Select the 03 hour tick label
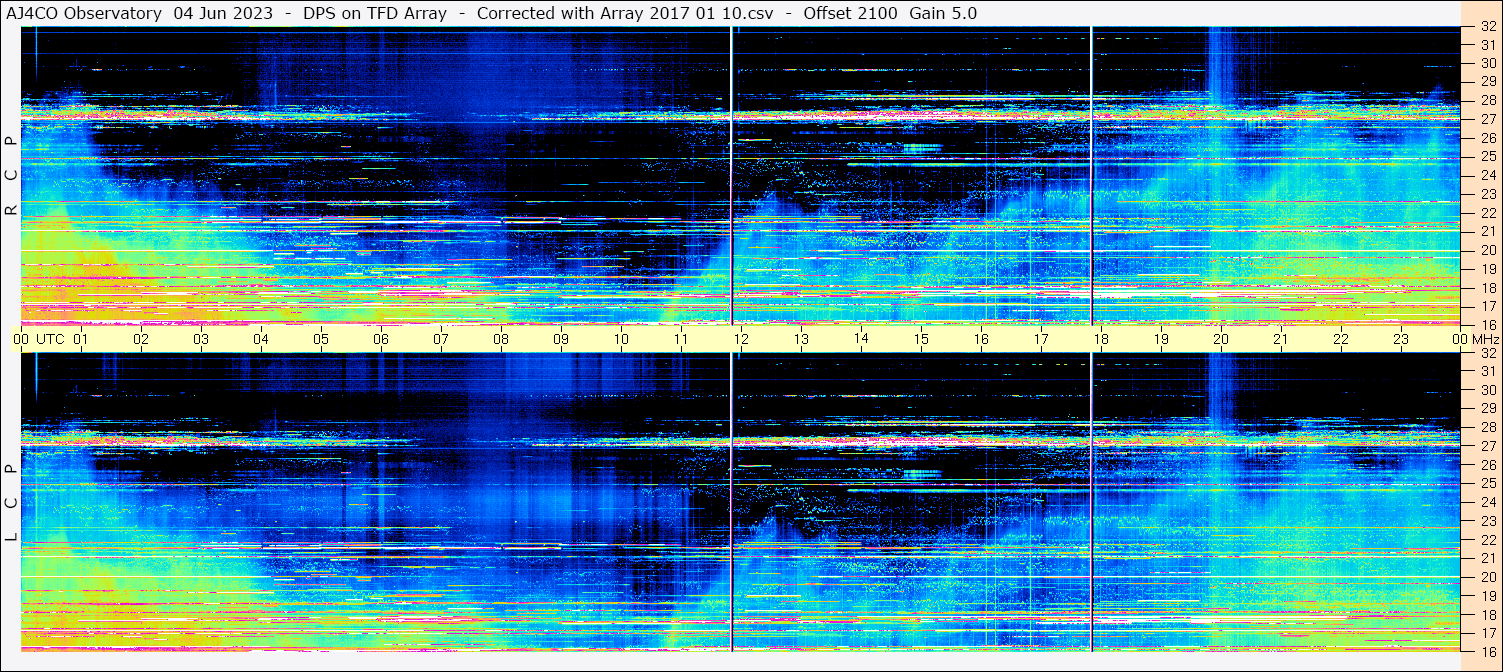The width and height of the screenshot is (1503, 672). (x=201, y=339)
